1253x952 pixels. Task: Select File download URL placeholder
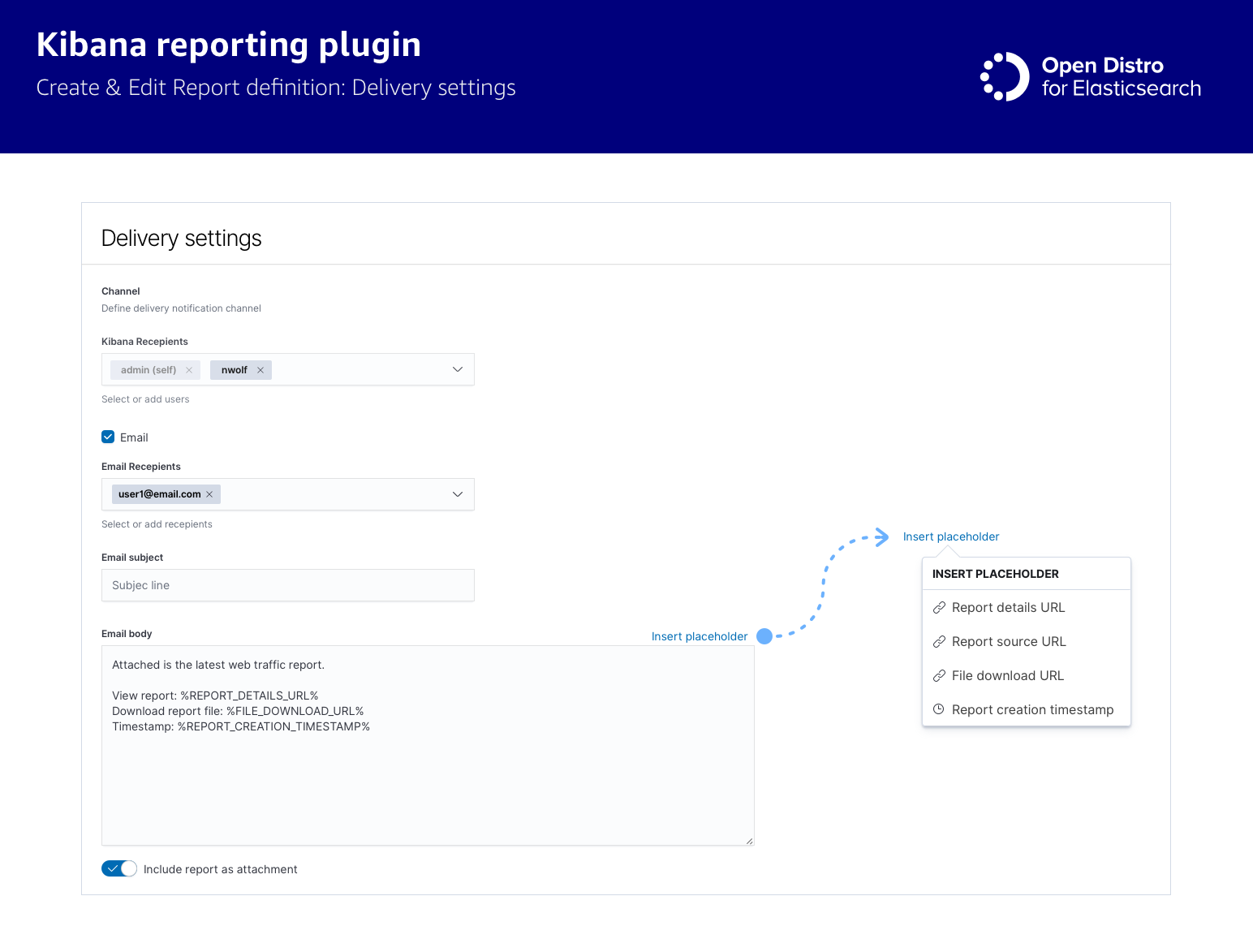click(1027, 676)
